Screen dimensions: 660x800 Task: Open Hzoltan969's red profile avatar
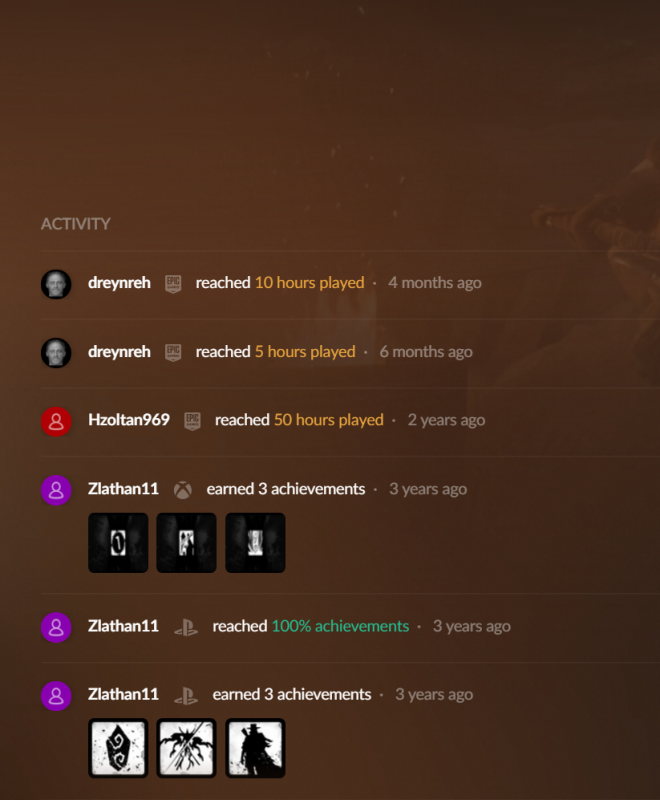coord(56,421)
